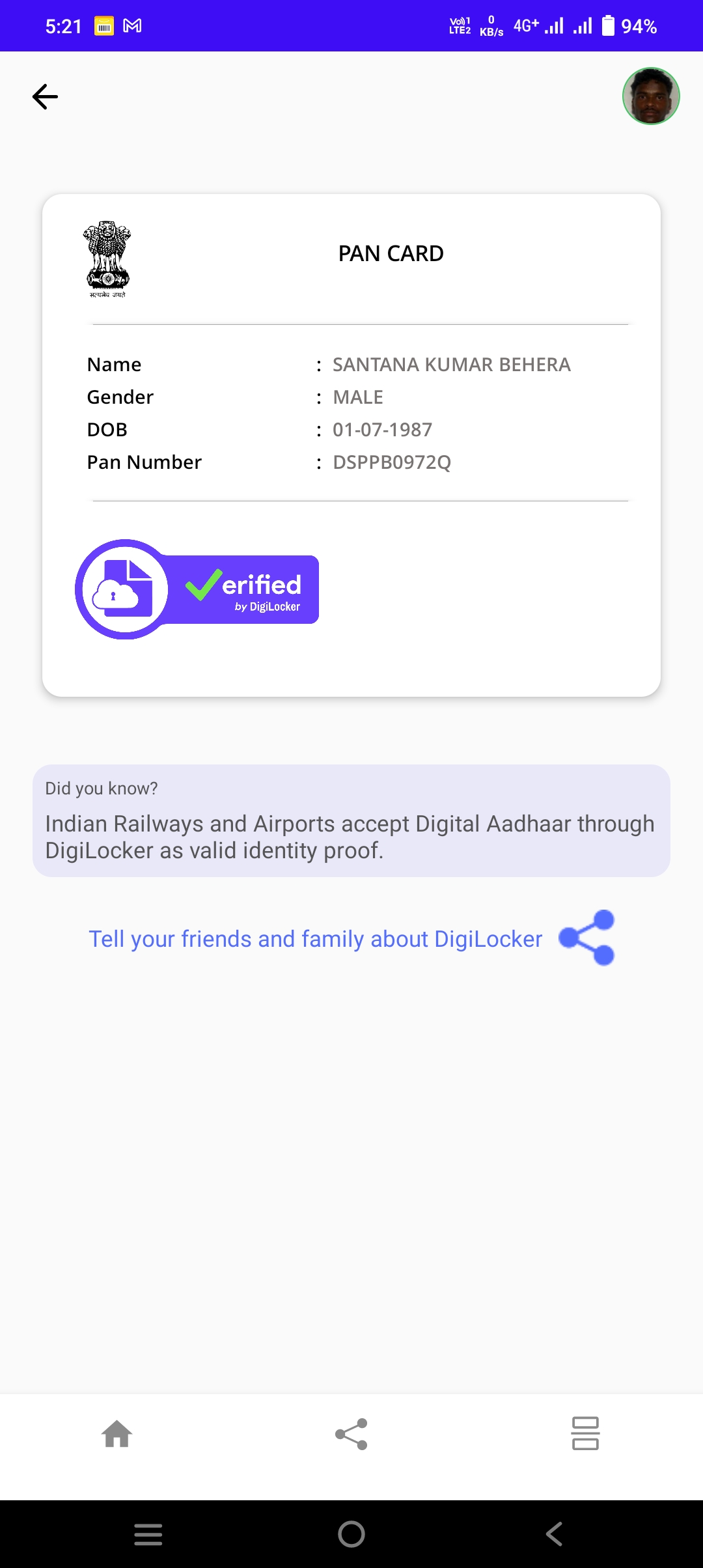
Task: Click the 'Tell your friends and family' link
Action: pos(315,939)
